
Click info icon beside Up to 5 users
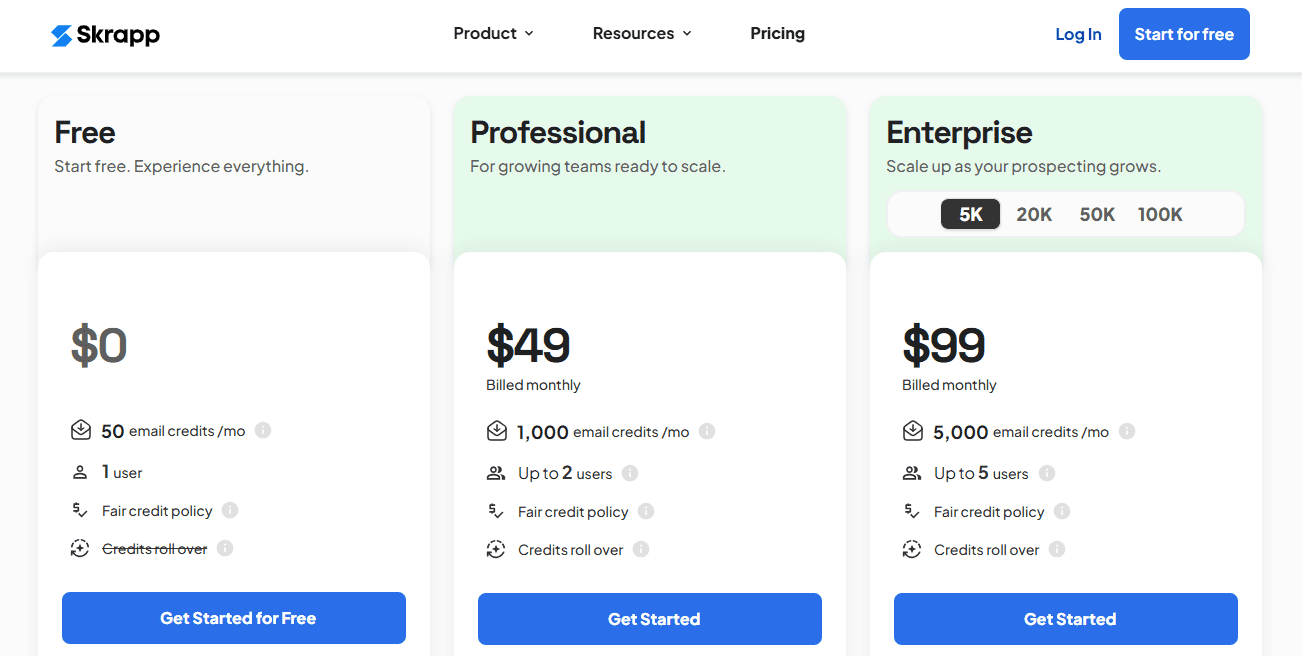(1047, 474)
